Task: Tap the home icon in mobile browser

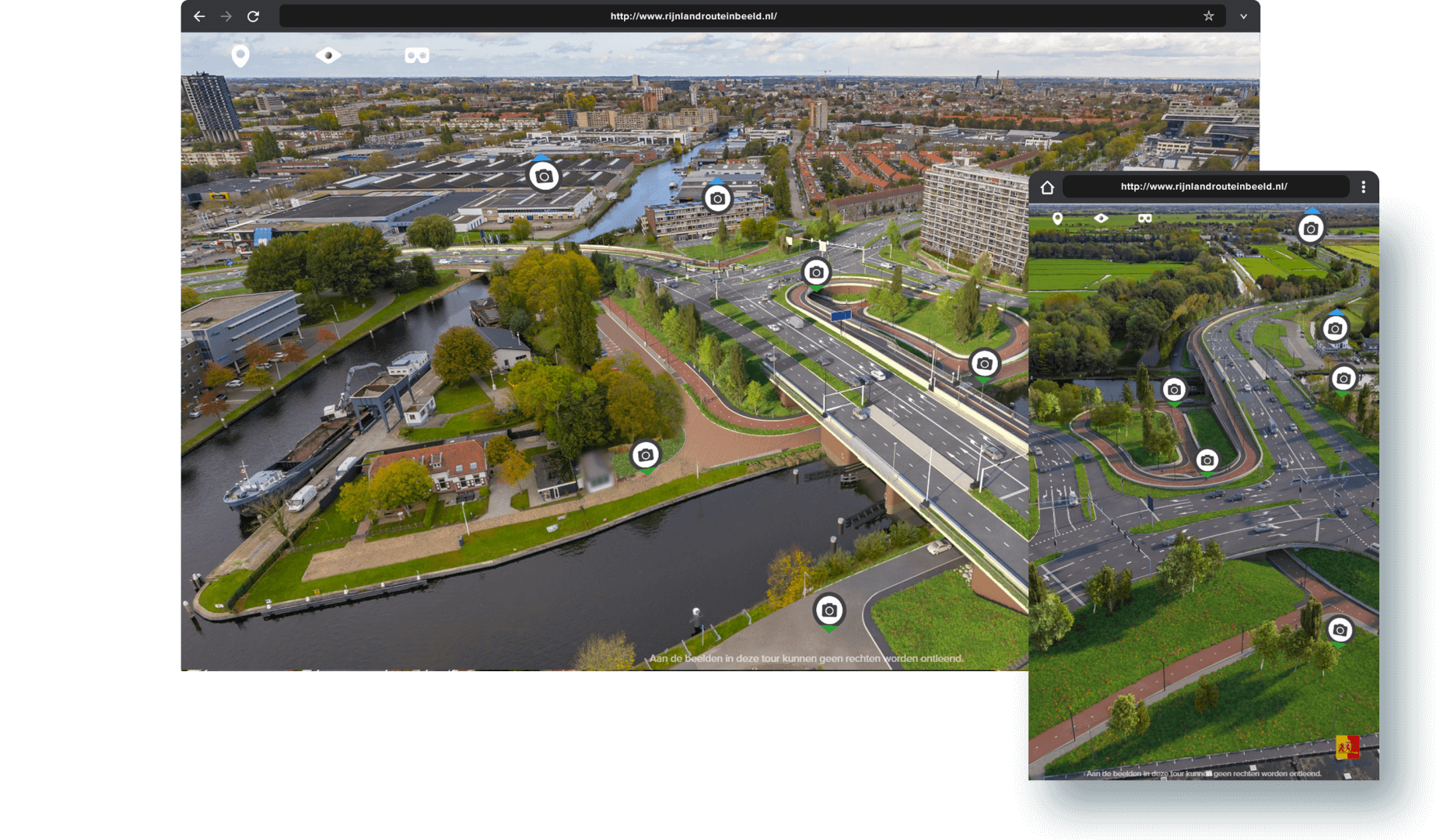Action: point(1047,187)
